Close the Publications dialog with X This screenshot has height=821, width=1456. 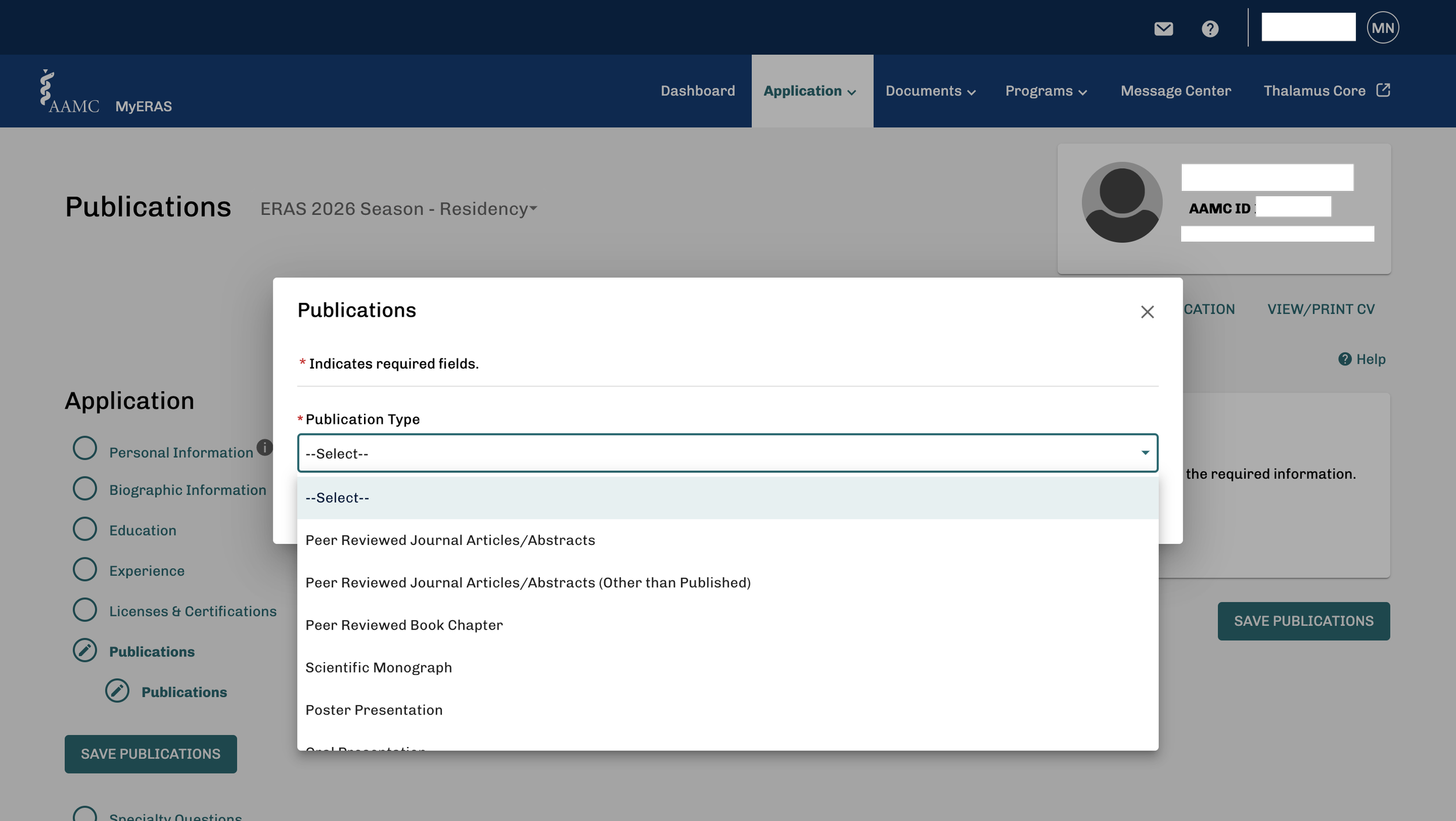[1147, 312]
